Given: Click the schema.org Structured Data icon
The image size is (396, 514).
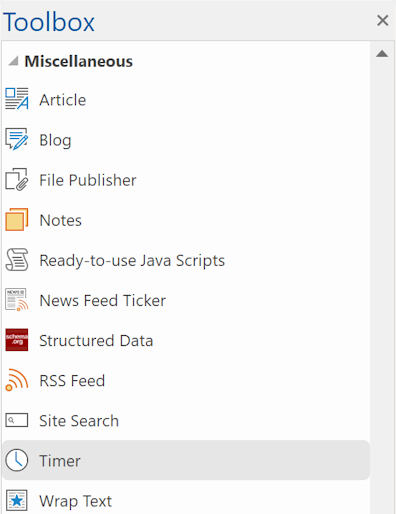Looking at the screenshot, I should (x=17, y=340).
